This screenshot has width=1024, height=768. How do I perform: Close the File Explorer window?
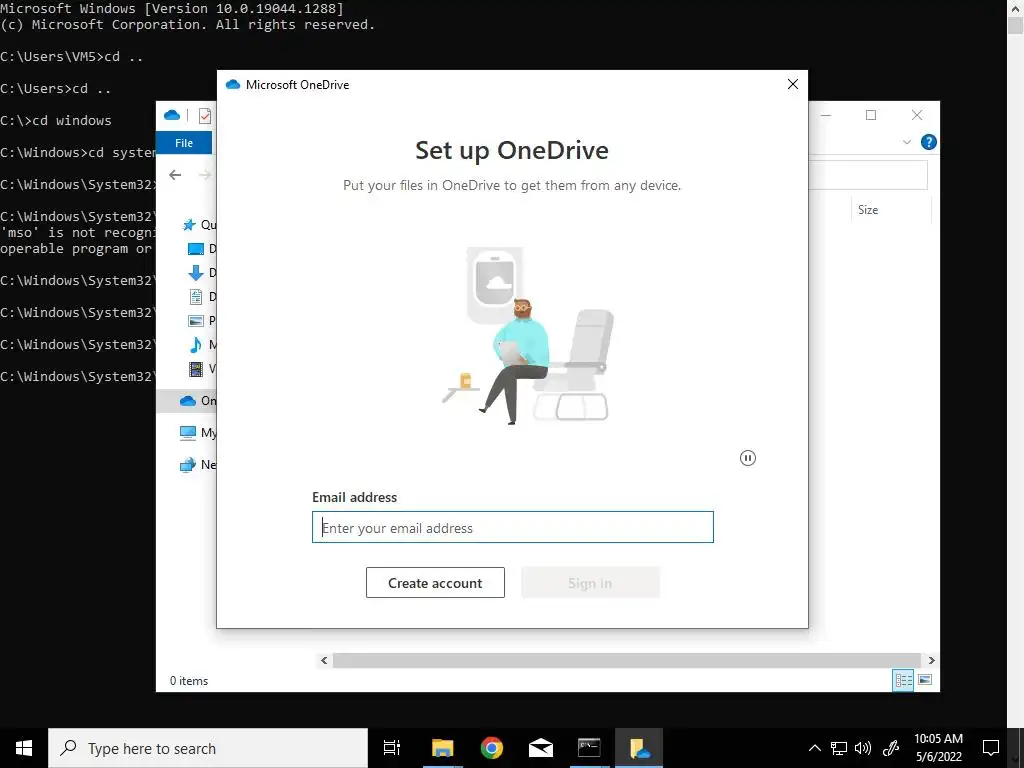tap(917, 115)
